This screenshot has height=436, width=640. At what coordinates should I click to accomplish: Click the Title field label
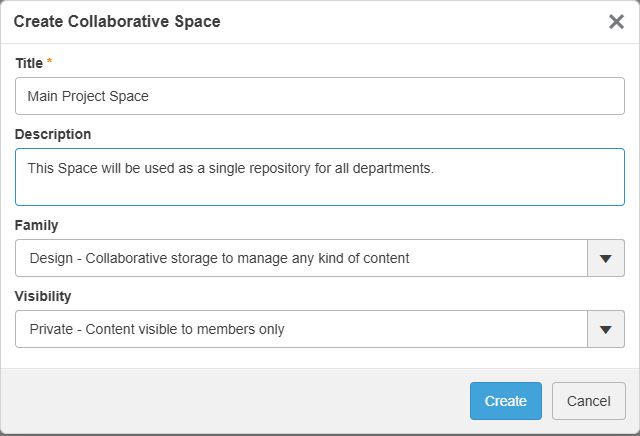pyautogui.click(x=29, y=63)
